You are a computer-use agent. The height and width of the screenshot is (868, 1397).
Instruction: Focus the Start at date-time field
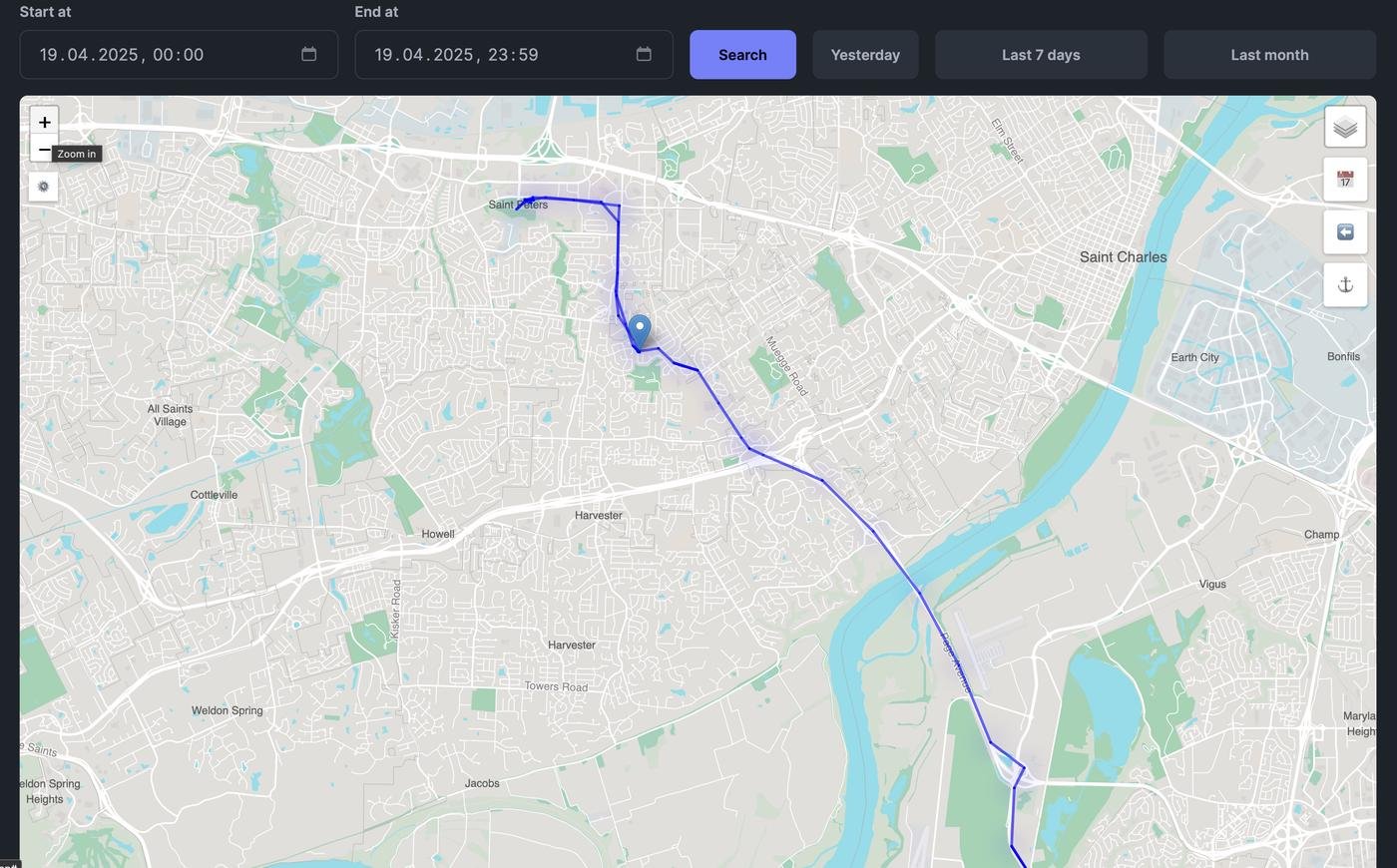[179, 55]
